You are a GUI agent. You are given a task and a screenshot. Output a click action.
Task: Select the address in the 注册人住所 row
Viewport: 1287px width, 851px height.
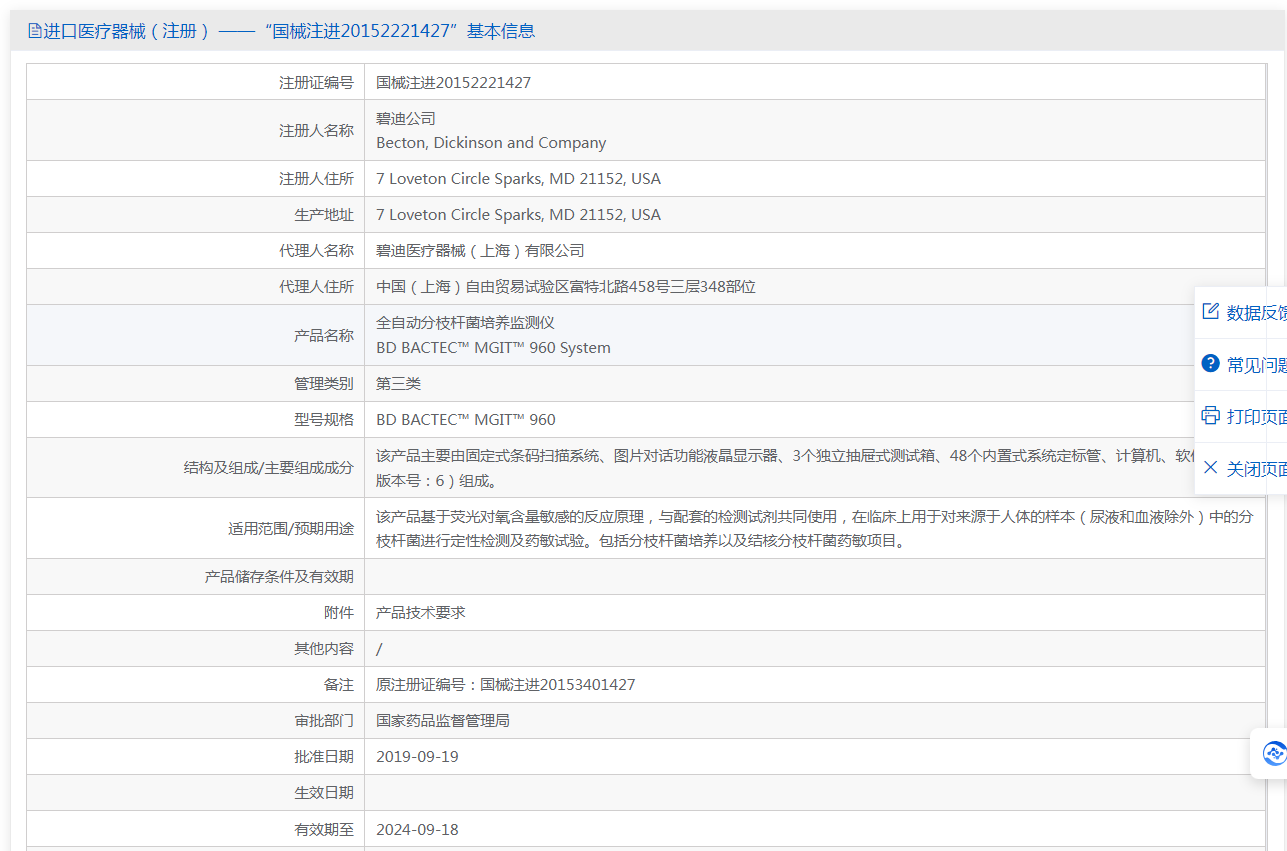(x=518, y=178)
